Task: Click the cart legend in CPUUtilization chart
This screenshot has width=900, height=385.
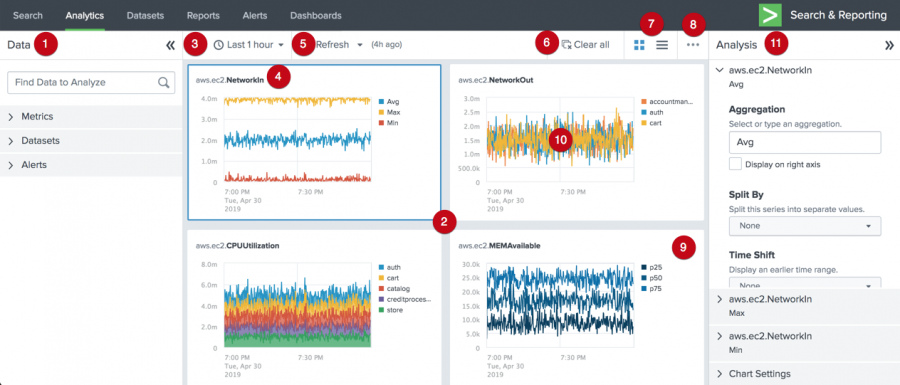Action: coord(389,278)
